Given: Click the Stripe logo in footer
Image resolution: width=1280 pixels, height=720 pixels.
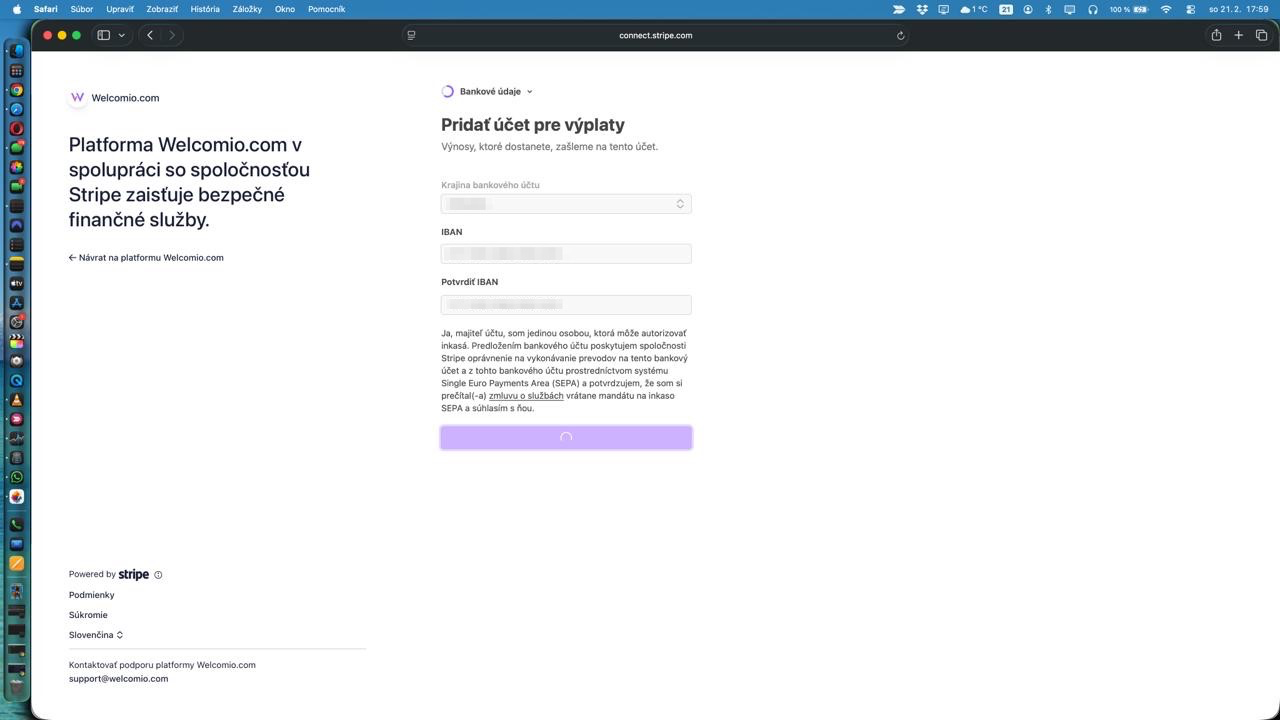Looking at the screenshot, I should pos(134,575).
